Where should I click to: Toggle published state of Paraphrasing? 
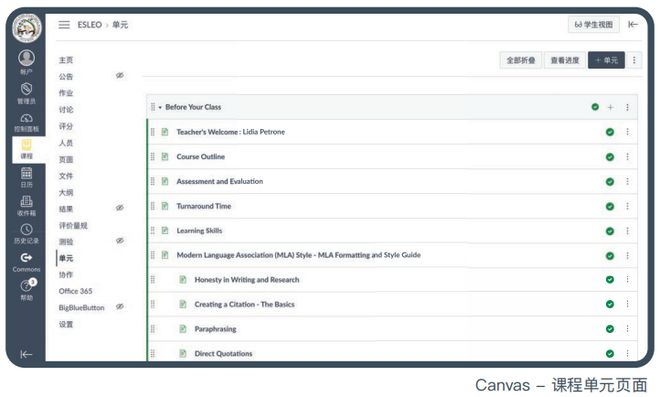pos(610,329)
